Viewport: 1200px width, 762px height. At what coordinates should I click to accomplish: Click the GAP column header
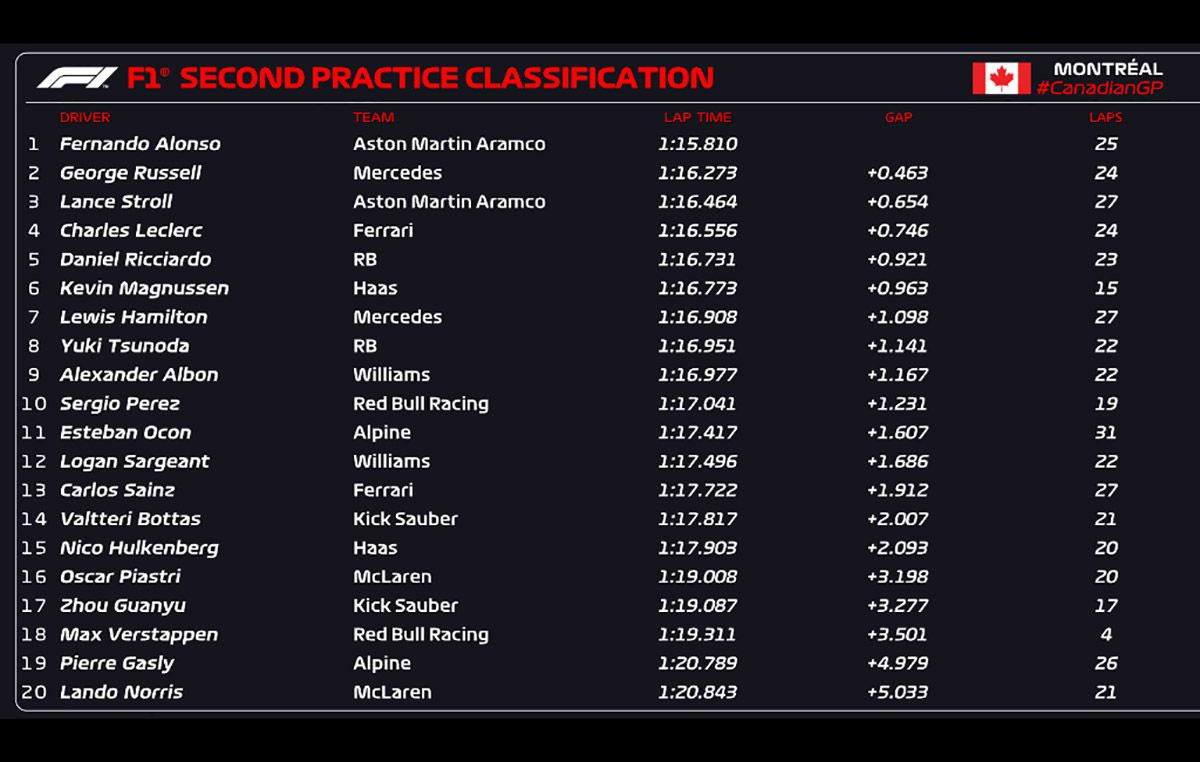tap(898, 117)
